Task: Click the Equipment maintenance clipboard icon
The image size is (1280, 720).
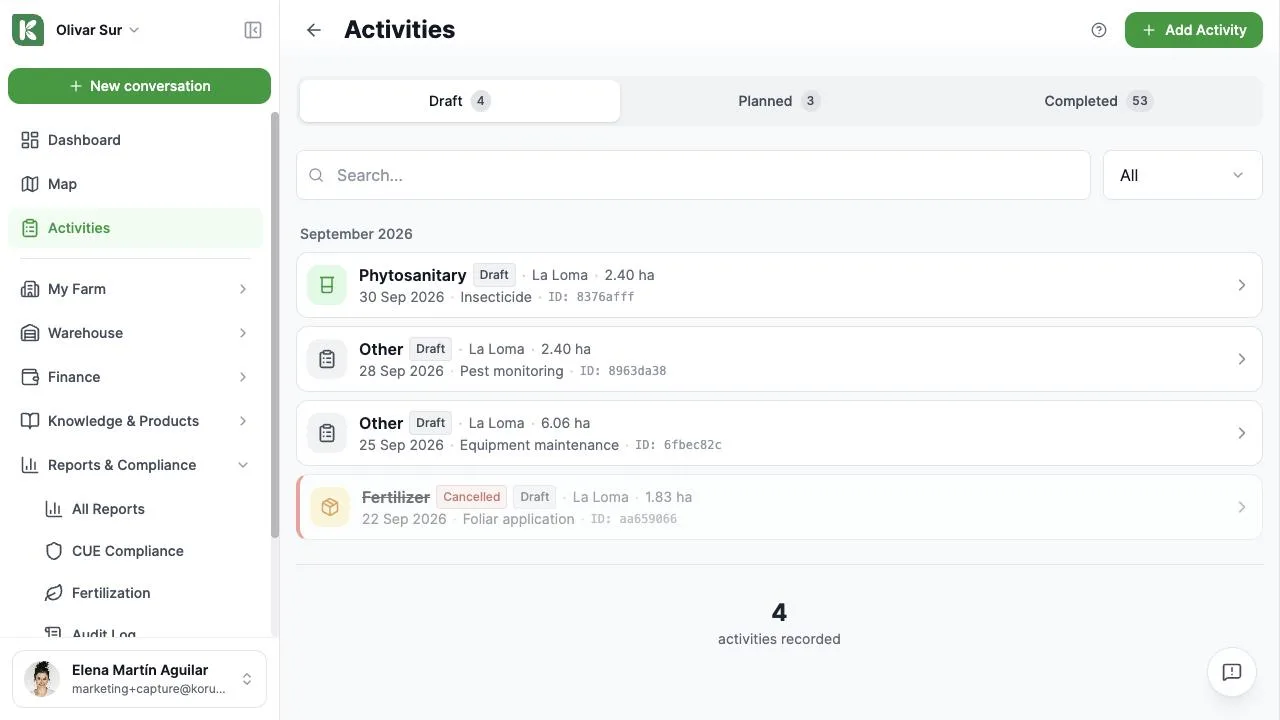Action: 327,433
